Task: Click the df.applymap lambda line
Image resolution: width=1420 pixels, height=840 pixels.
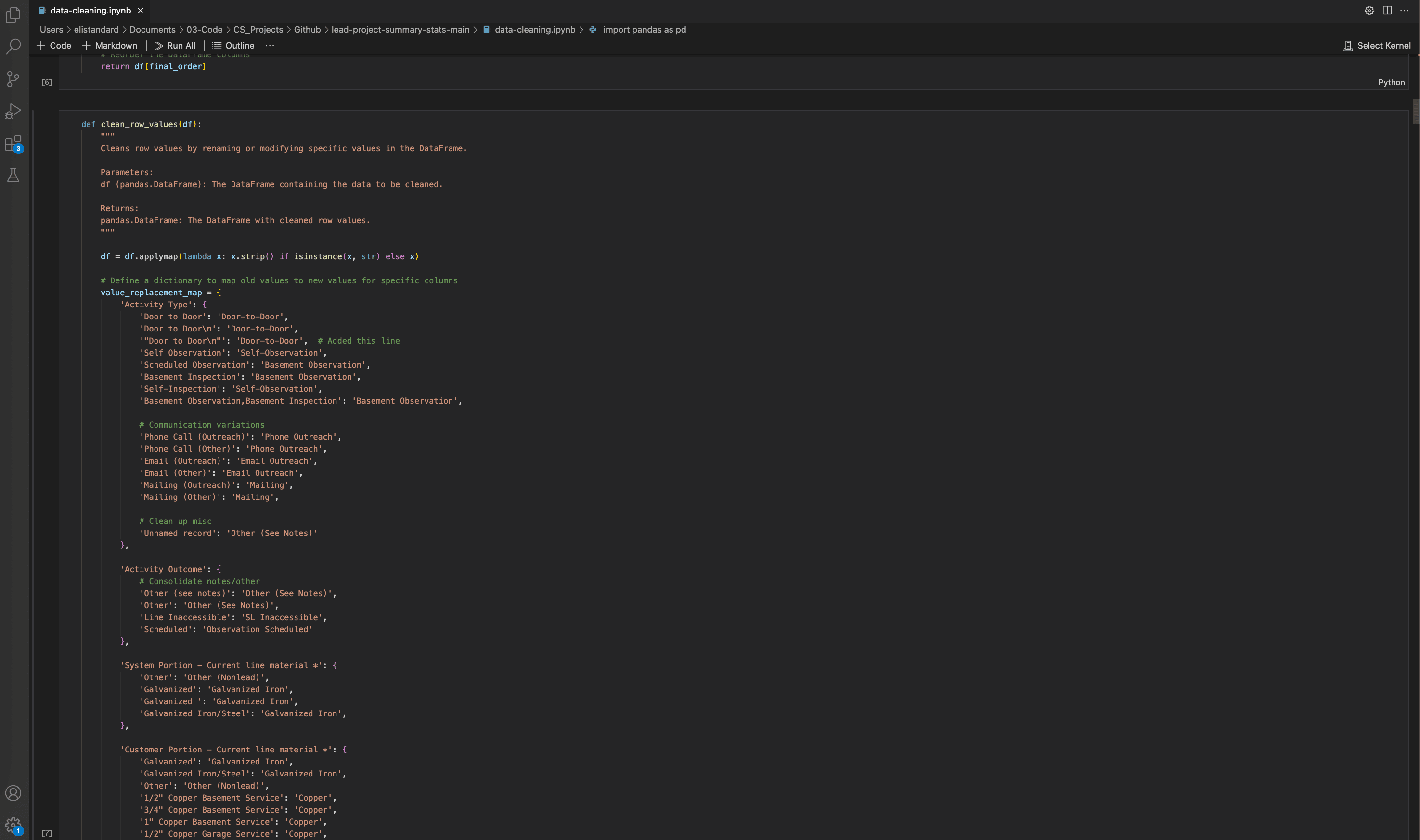Action: (260, 256)
